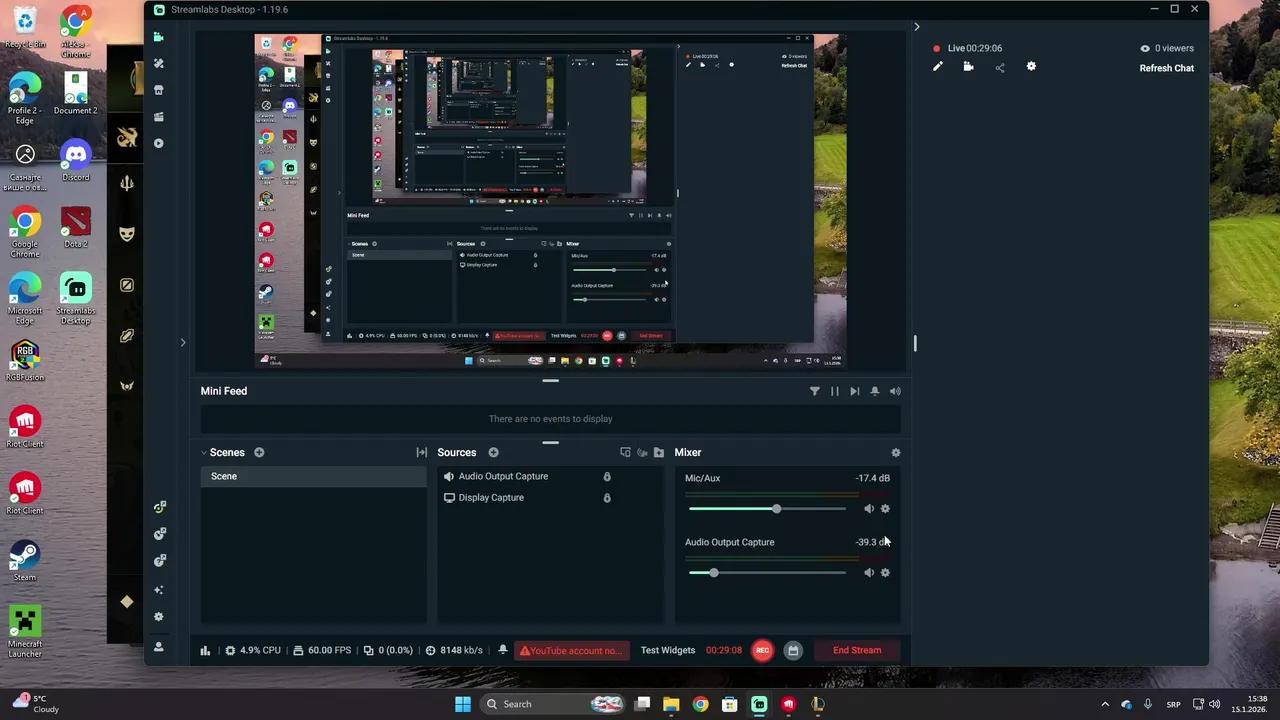
Task: Add a new source with the plus icon
Action: pyautogui.click(x=493, y=453)
